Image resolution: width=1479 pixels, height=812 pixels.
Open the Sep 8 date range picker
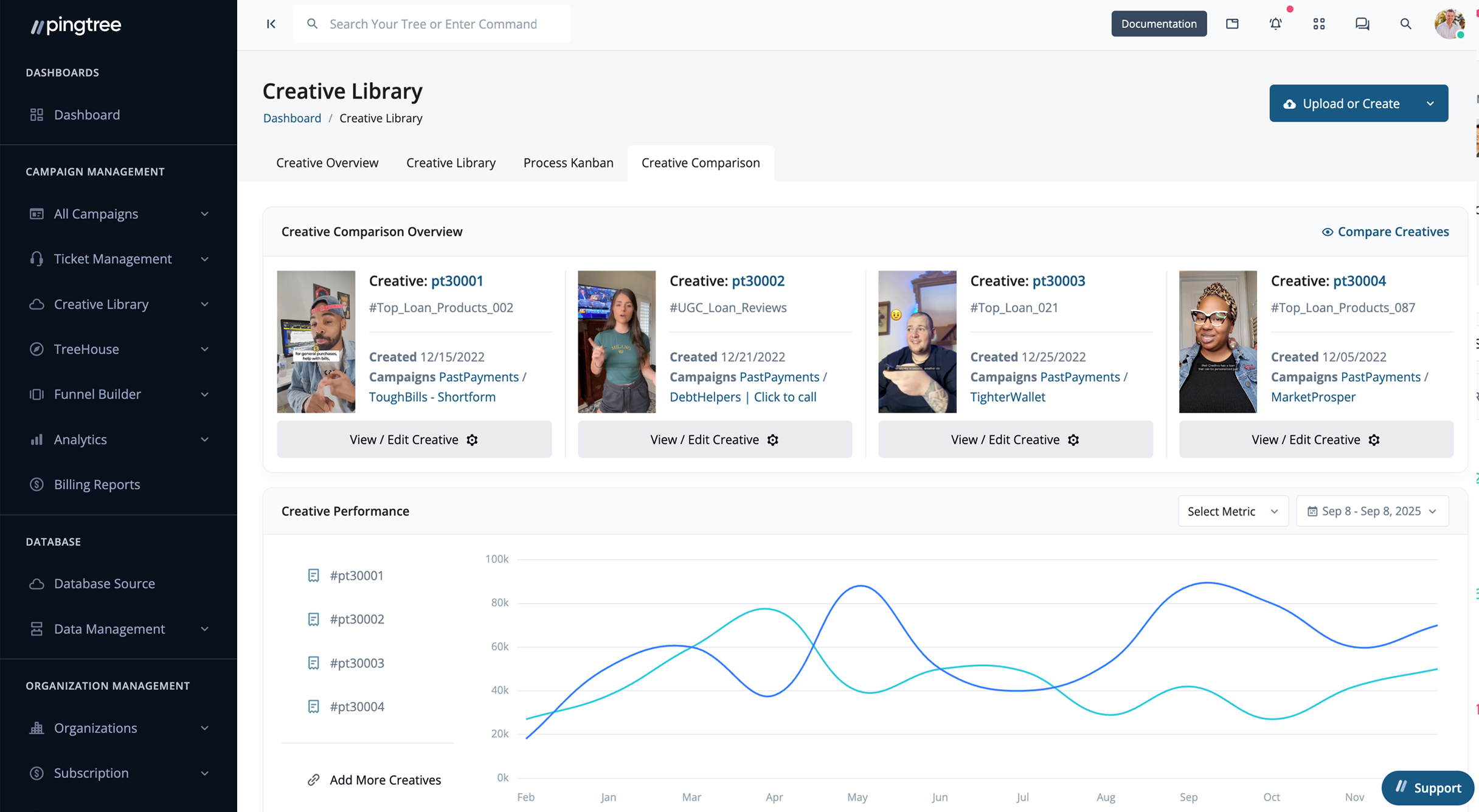pos(1372,511)
